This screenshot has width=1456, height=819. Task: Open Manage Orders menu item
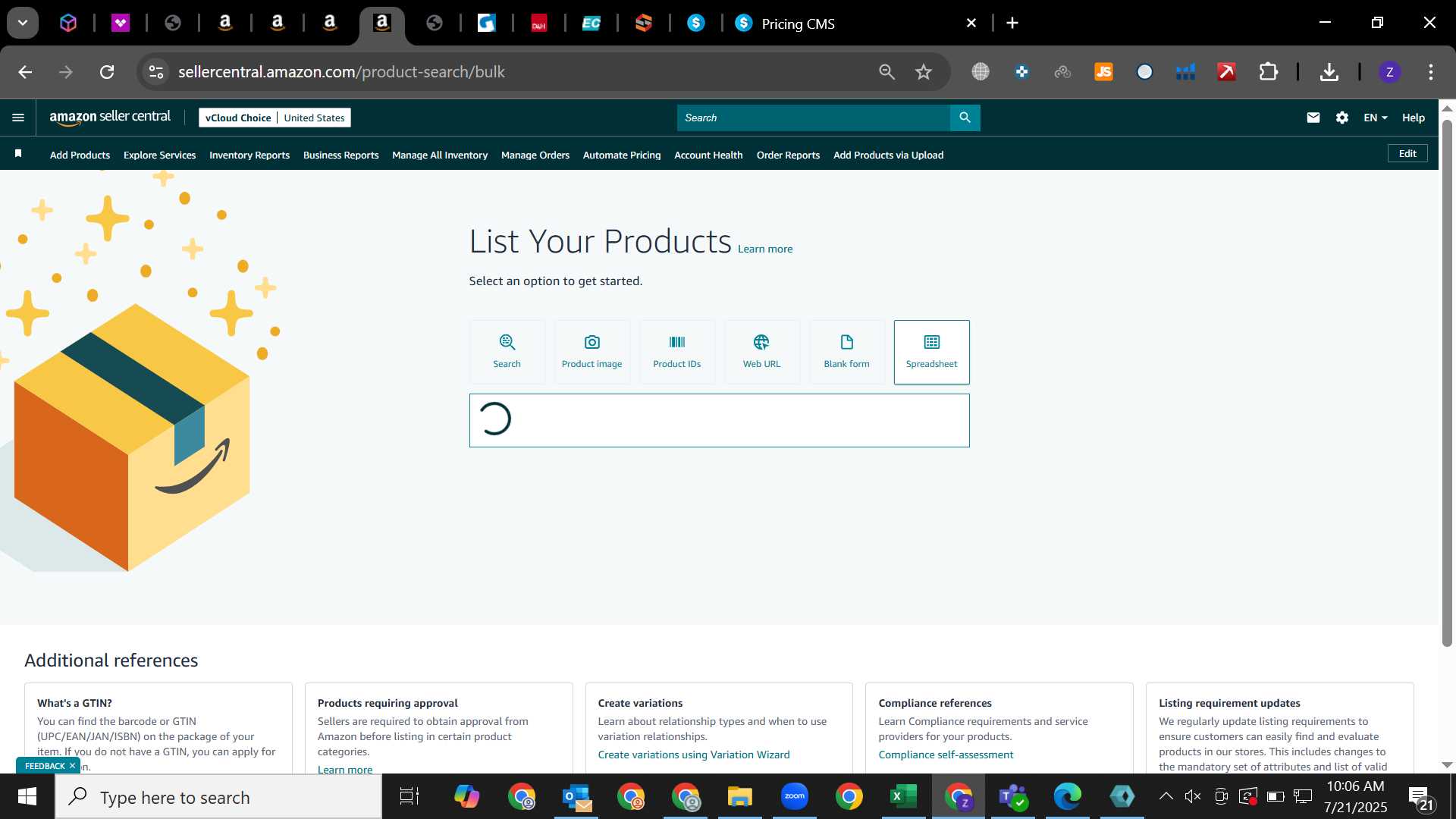(x=535, y=155)
